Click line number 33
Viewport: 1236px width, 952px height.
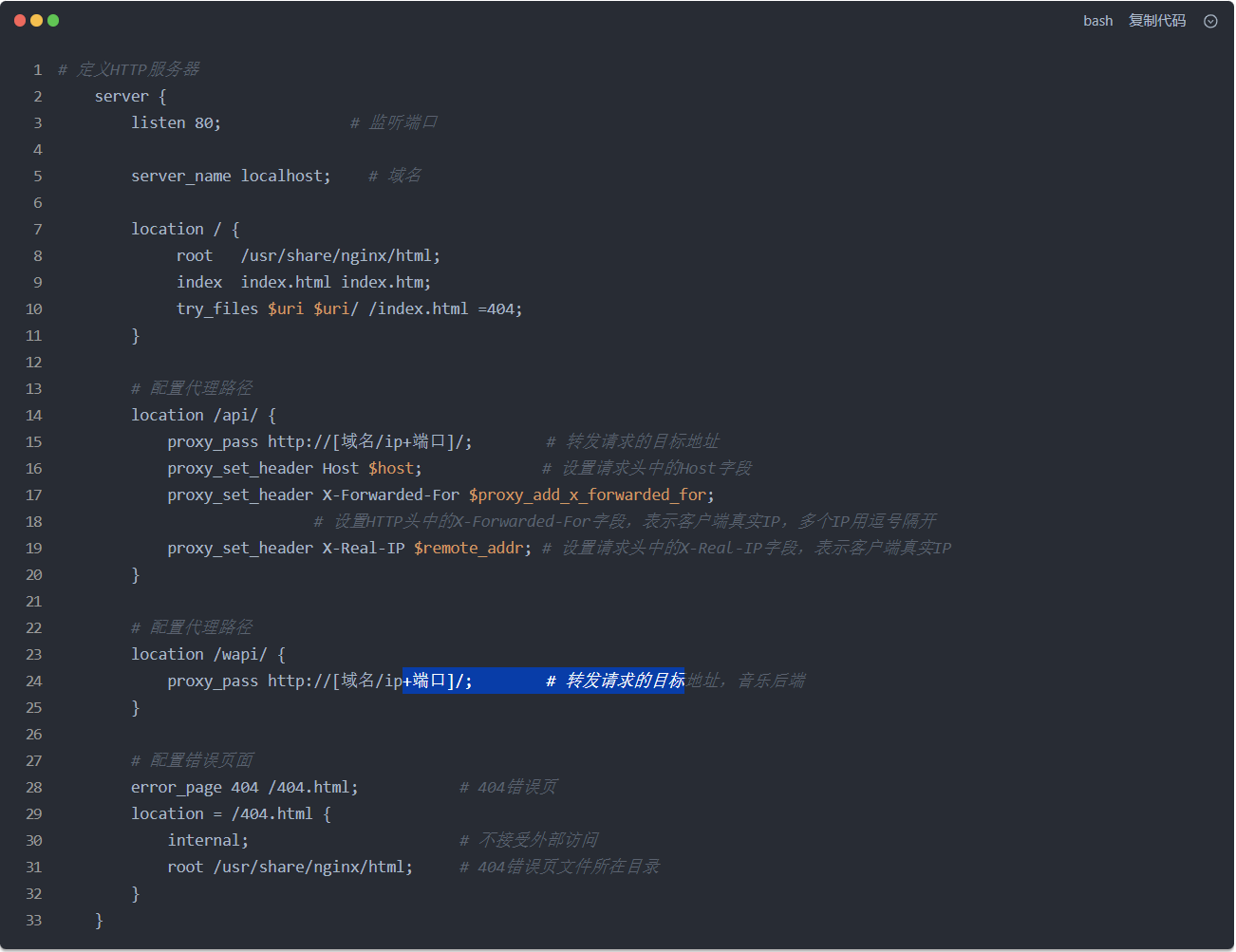34,920
